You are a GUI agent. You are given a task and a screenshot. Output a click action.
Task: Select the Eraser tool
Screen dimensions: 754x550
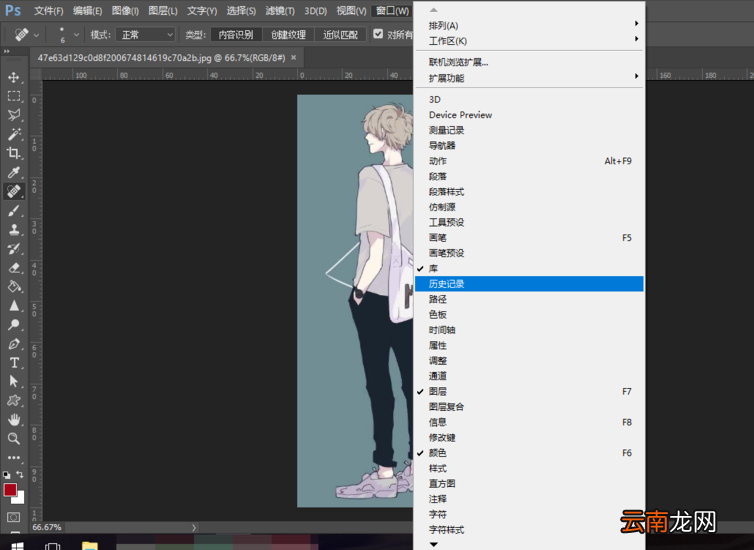[13, 267]
